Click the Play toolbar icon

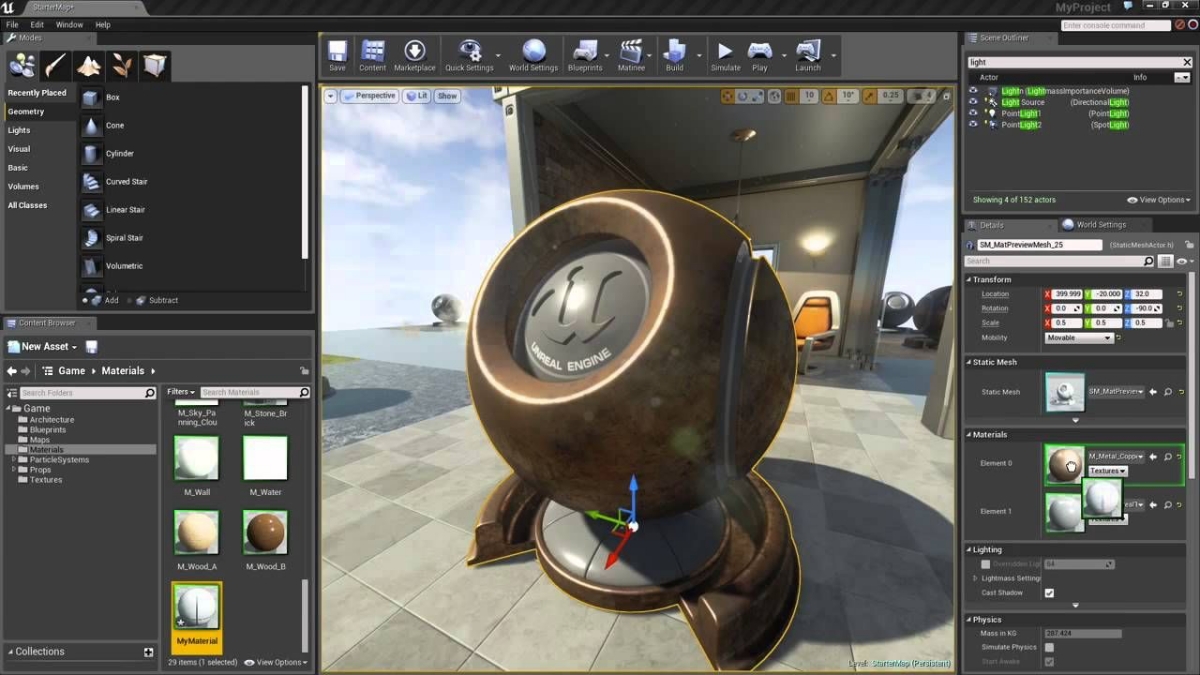[760, 51]
